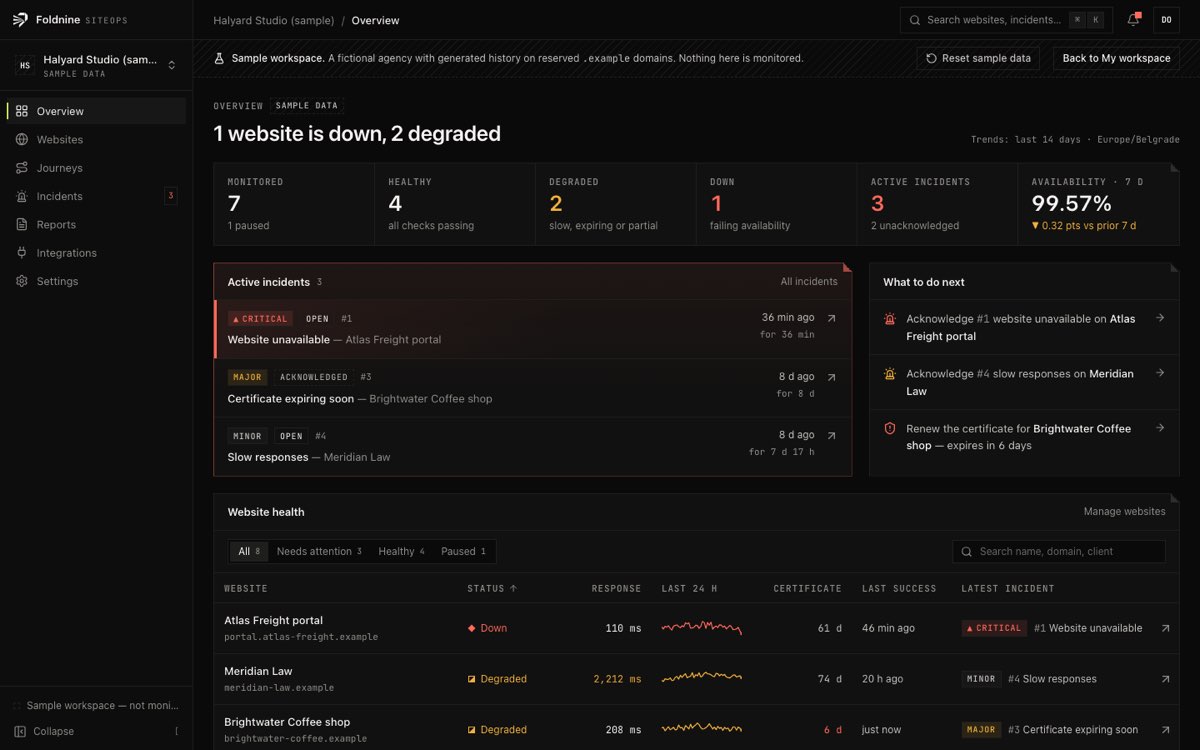Click the Integrations plug icon
Screen dimensions: 1200x750
(x=22, y=253)
